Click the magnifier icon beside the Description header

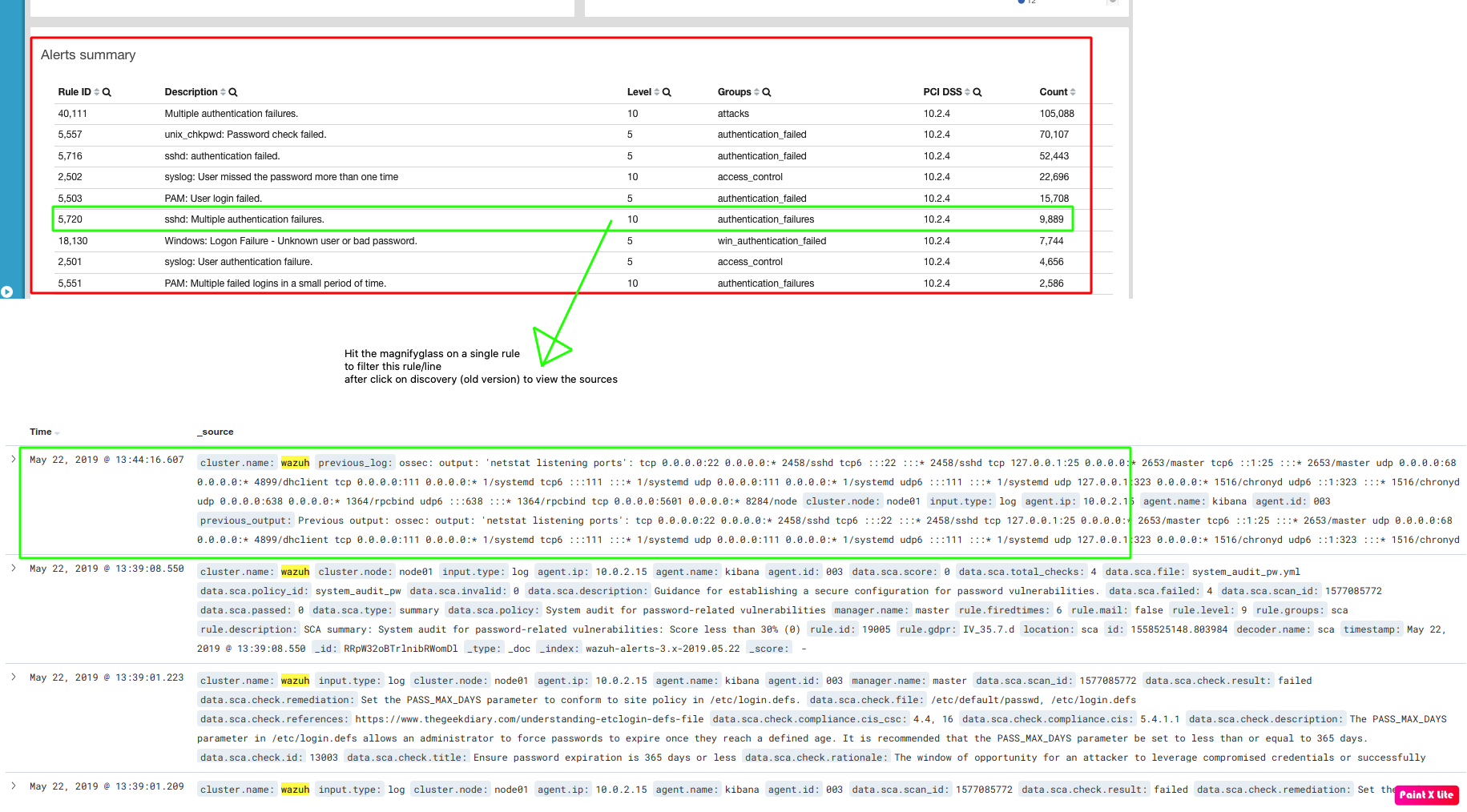233,91
